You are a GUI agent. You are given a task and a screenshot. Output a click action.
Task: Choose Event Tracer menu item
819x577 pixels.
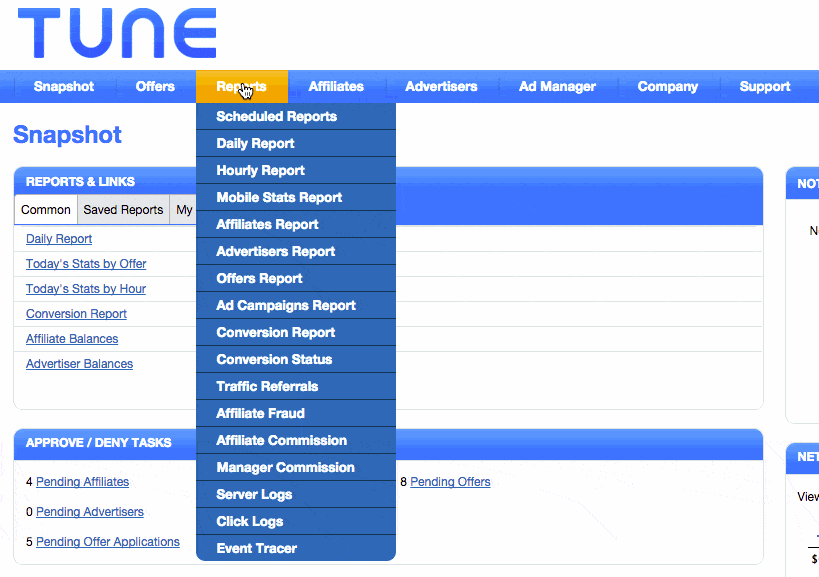256,549
